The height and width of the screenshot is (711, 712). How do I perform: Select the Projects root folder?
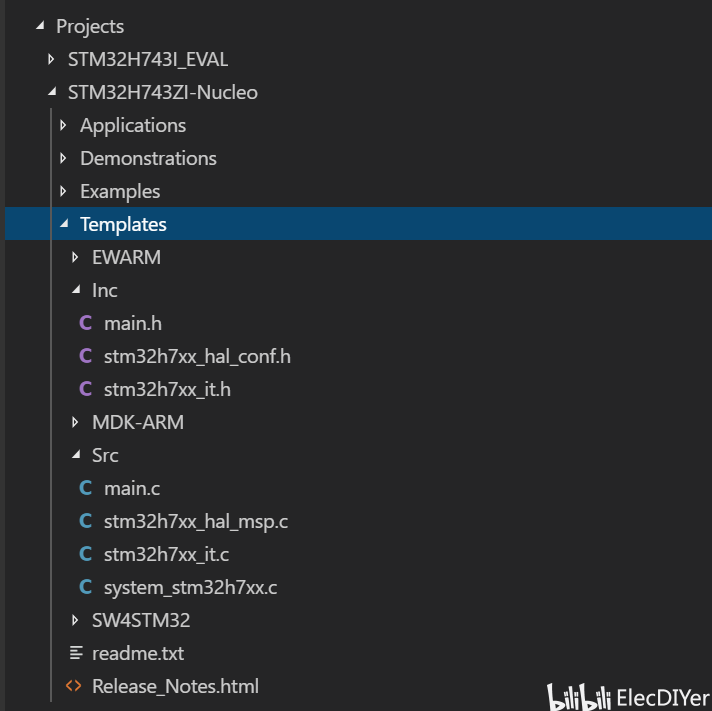[x=90, y=27]
